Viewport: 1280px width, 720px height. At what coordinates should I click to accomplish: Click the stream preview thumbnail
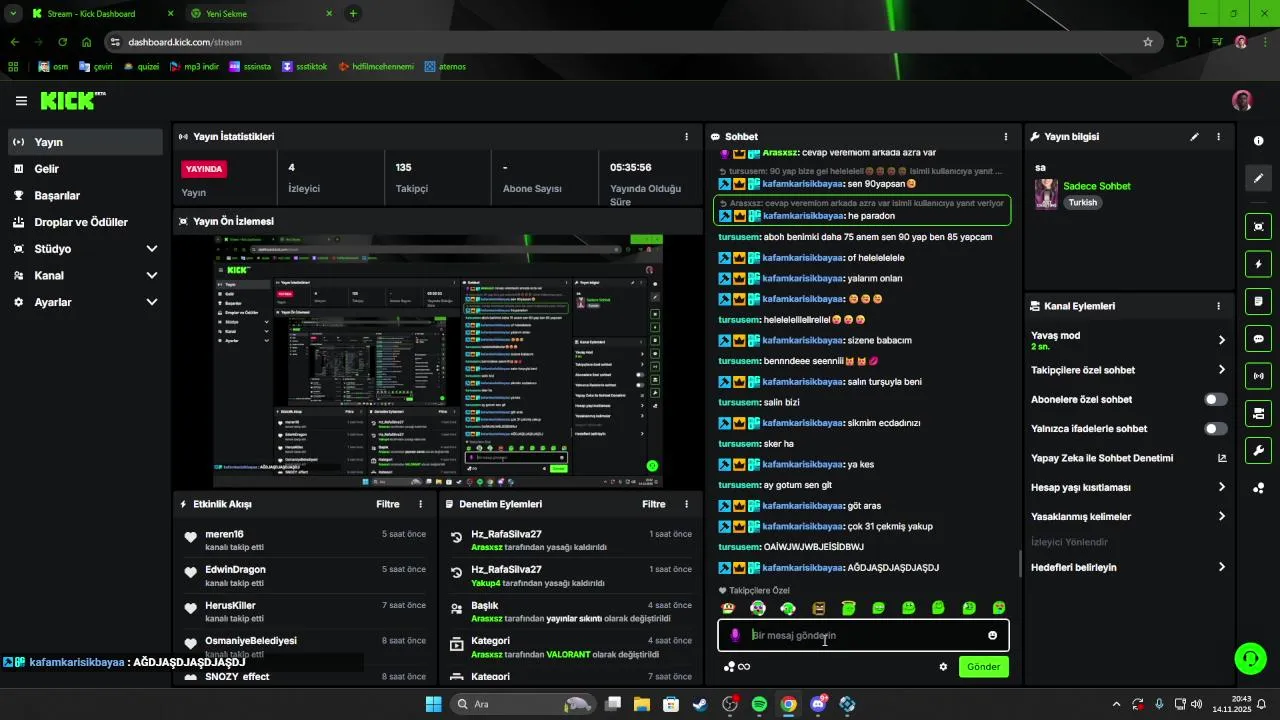(x=439, y=361)
